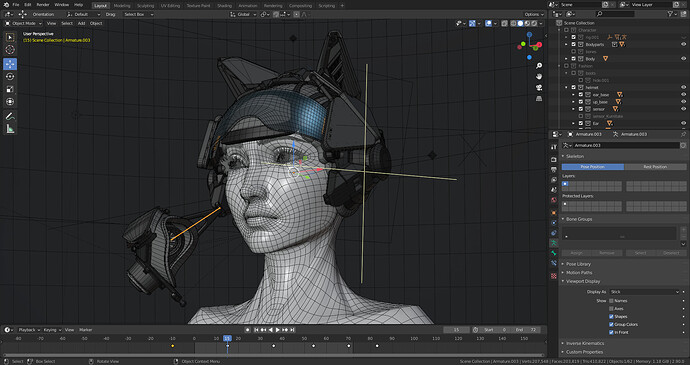Click the Blender logo icon

click(x=6, y=5)
